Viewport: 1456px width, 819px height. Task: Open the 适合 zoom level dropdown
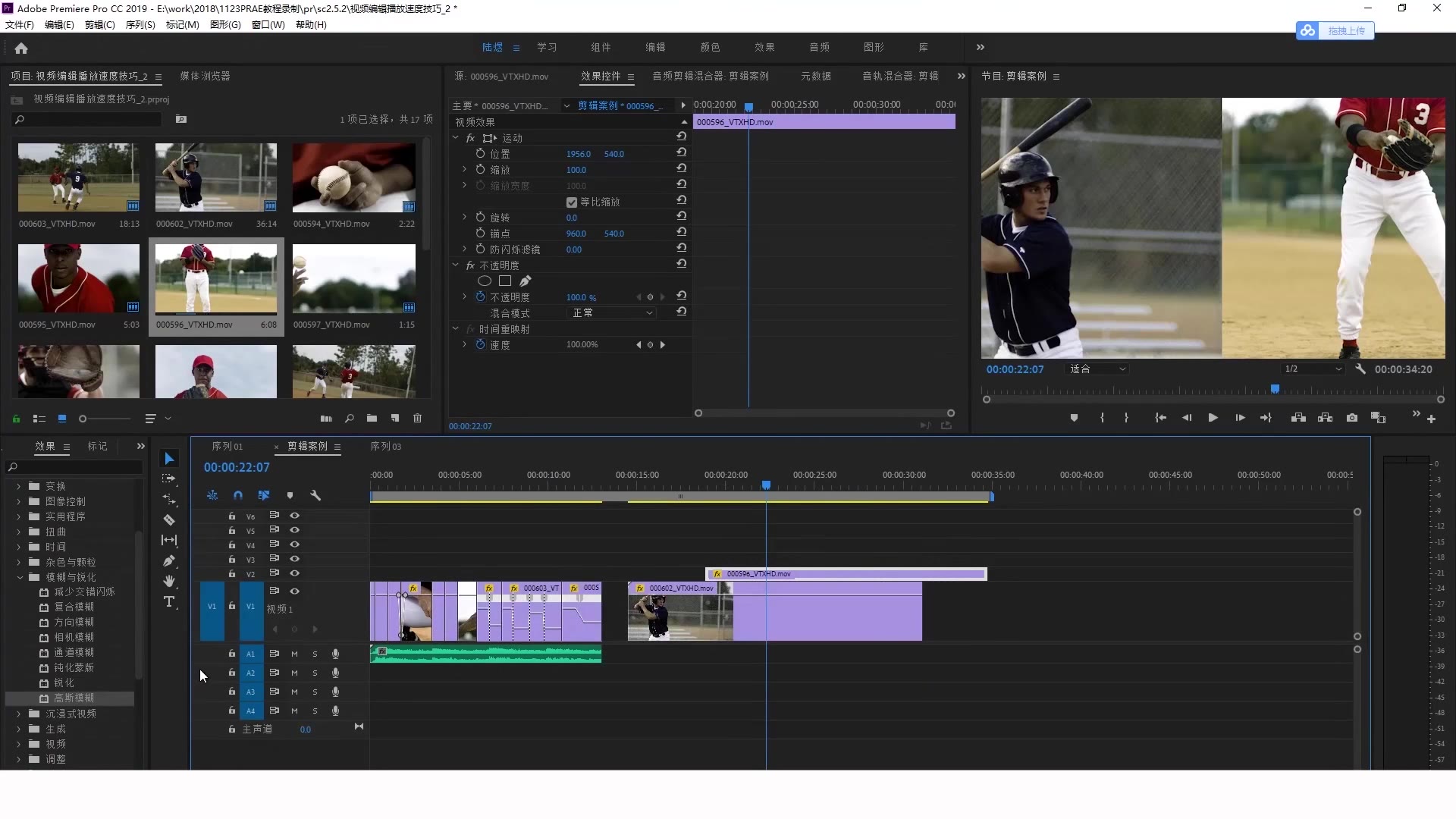1097,369
